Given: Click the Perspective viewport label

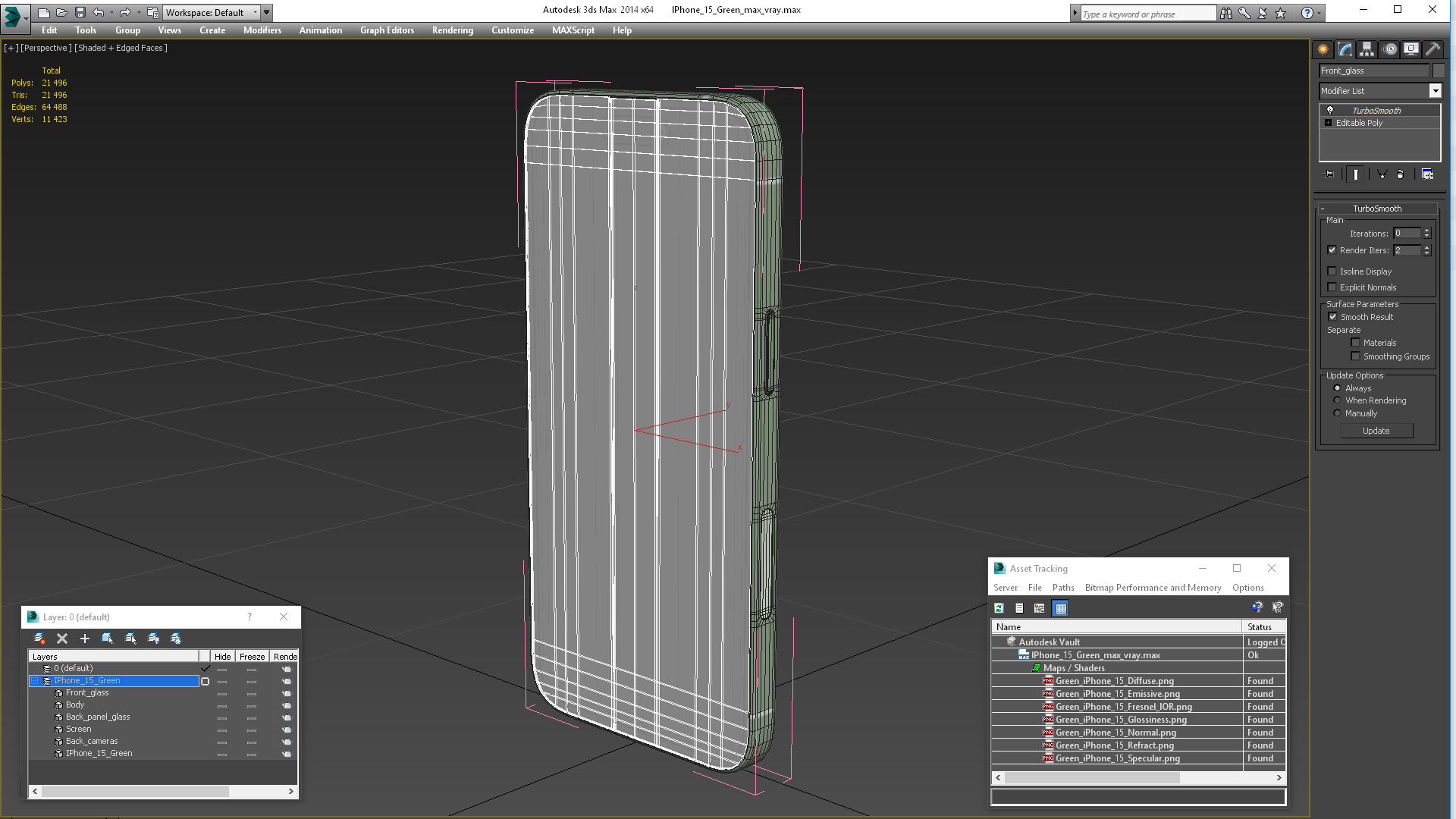Looking at the screenshot, I should (45, 48).
